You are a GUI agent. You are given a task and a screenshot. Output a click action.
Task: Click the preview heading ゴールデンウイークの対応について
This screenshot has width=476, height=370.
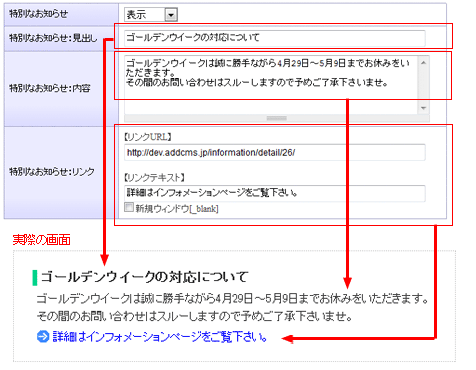[x=144, y=277]
